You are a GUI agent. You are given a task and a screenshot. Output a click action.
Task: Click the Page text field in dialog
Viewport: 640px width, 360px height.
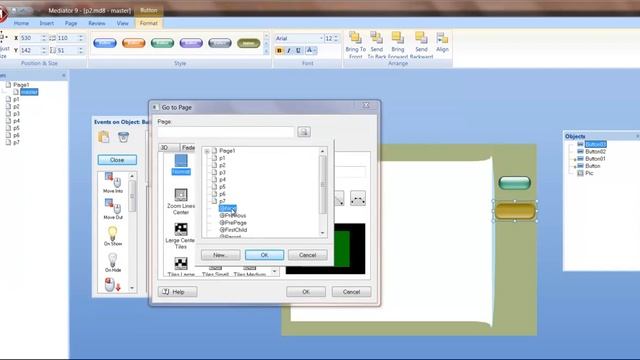(226, 132)
